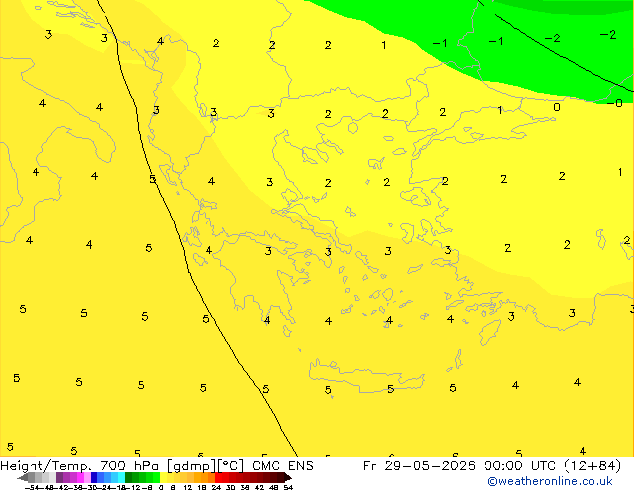Select the "Fr 29-05-2026" date text
Viewport: 634px width, 490px height.
(419, 465)
